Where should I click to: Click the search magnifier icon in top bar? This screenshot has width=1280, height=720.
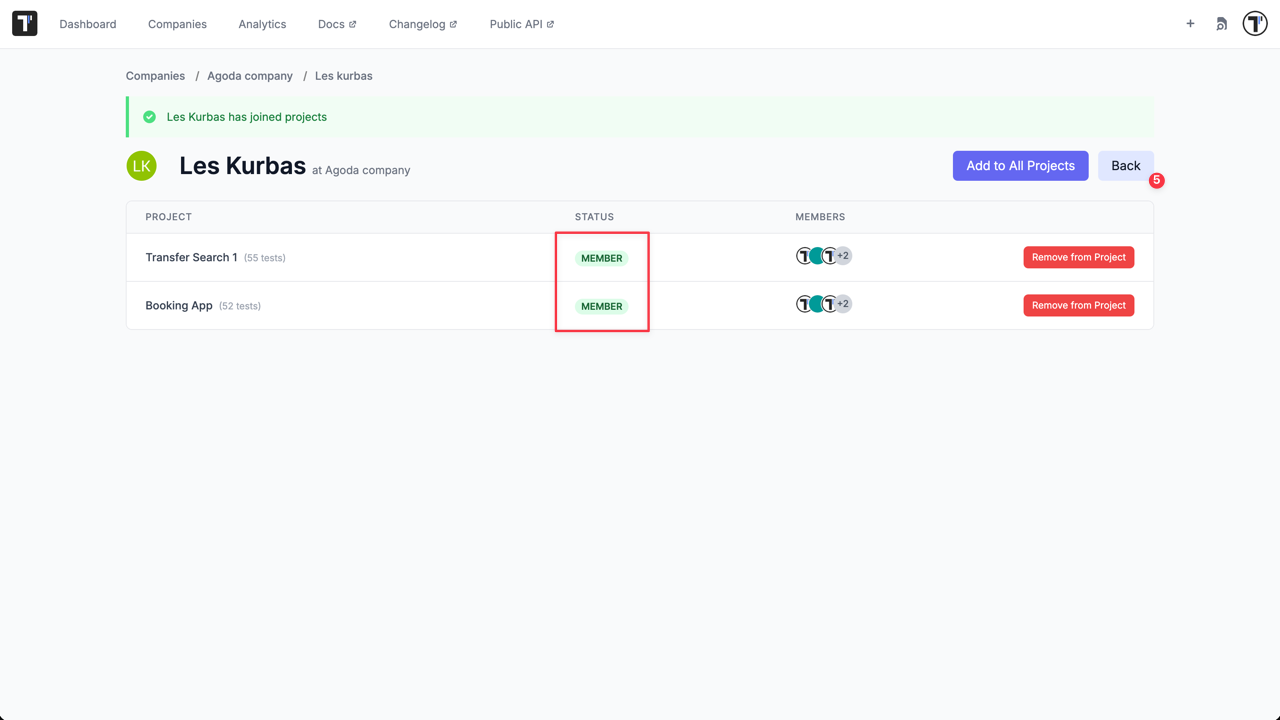coord(1221,23)
